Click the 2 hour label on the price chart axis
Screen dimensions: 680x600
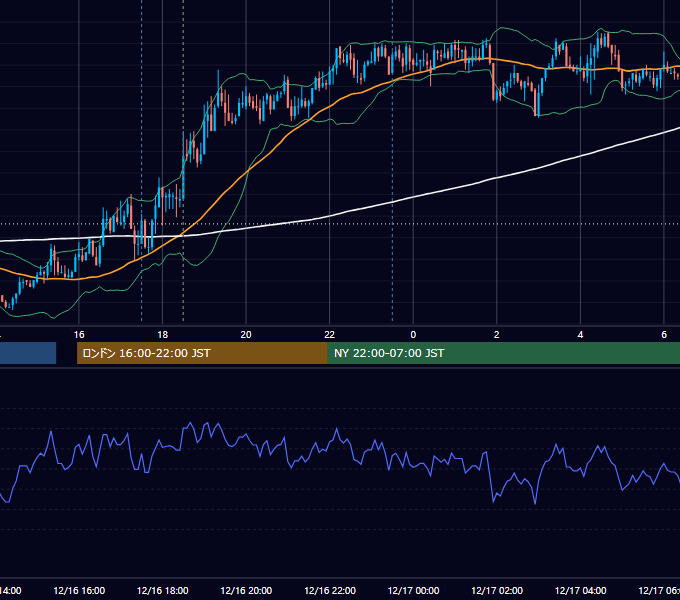click(x=497, y=335)
